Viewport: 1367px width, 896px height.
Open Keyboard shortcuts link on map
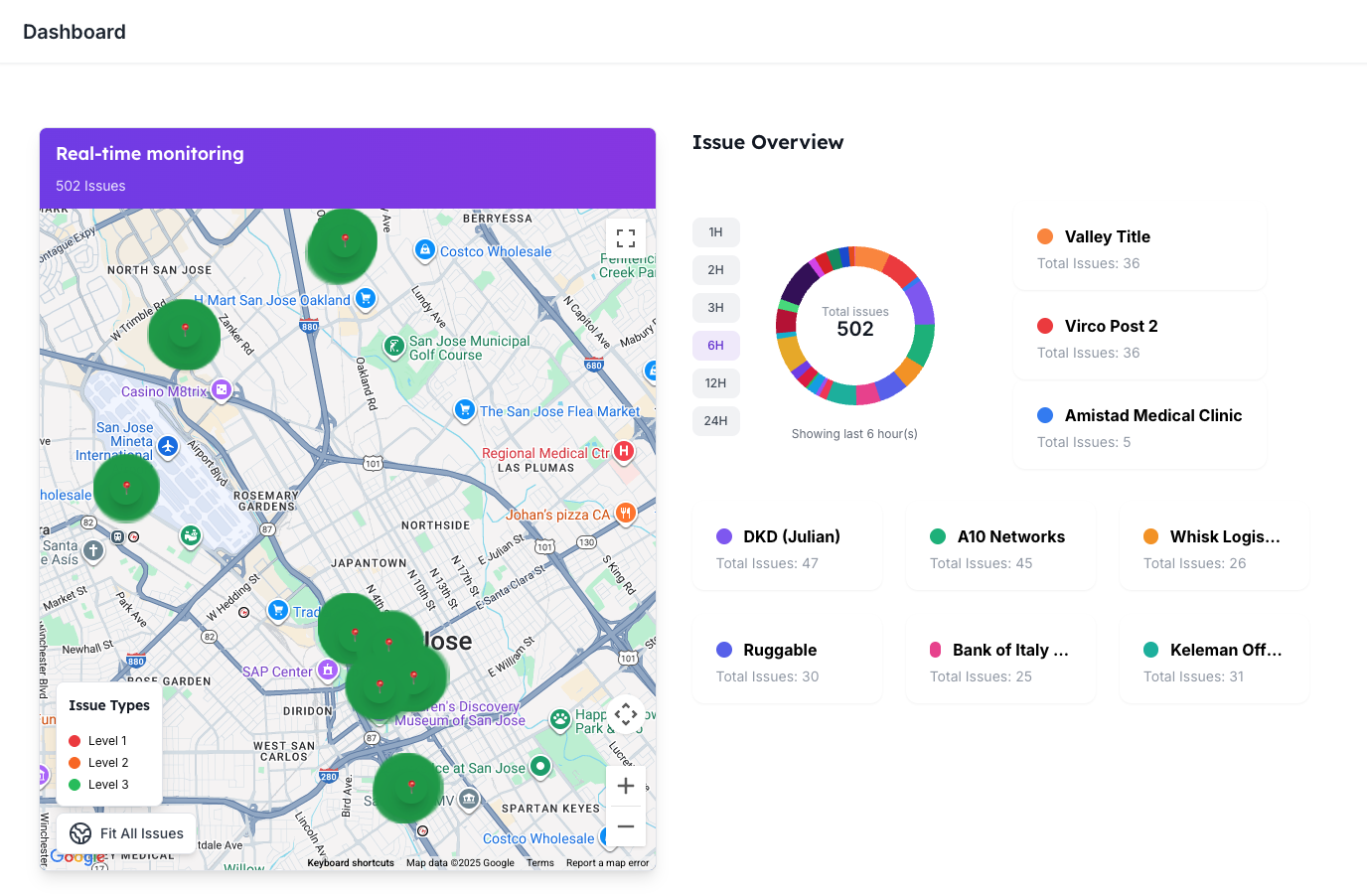point(351,863)
